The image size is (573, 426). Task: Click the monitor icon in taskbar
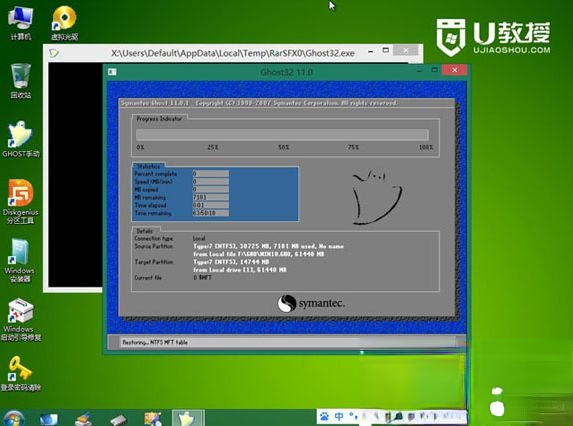(x=49, y=419)
